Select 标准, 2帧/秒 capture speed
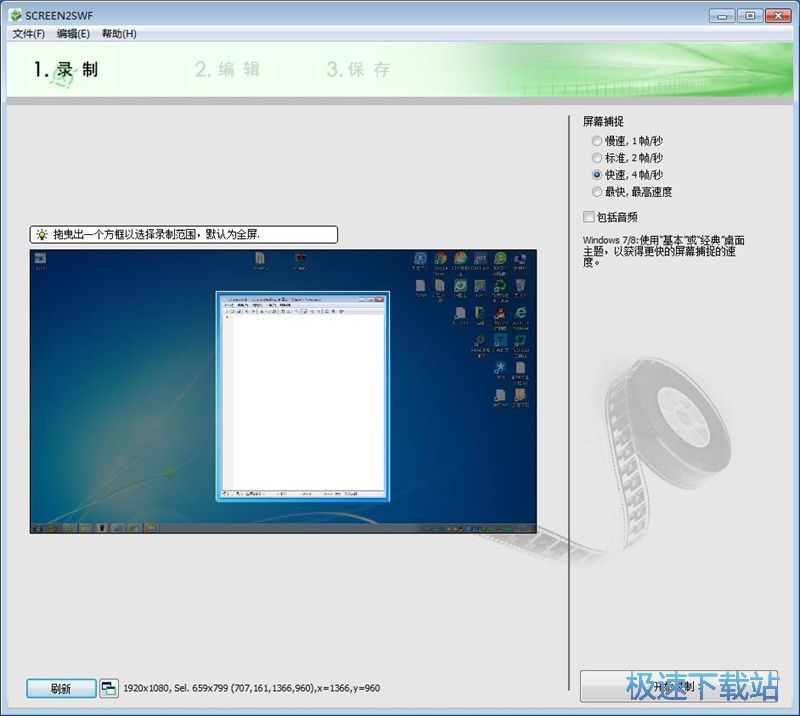Viewport: 800px width, 716px height. pos(627,158)
